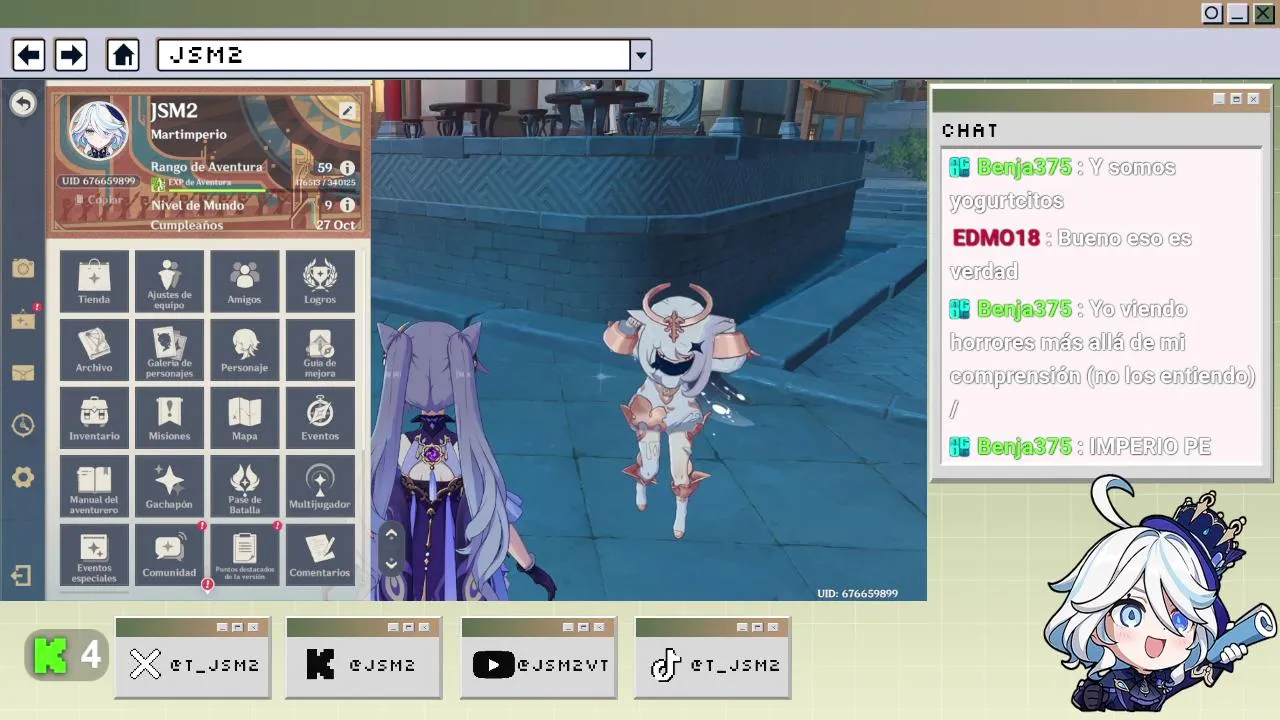Open the Inventario menu
Image resolution: width=1280 pixels, height=720 pixels.
(94, 418)
